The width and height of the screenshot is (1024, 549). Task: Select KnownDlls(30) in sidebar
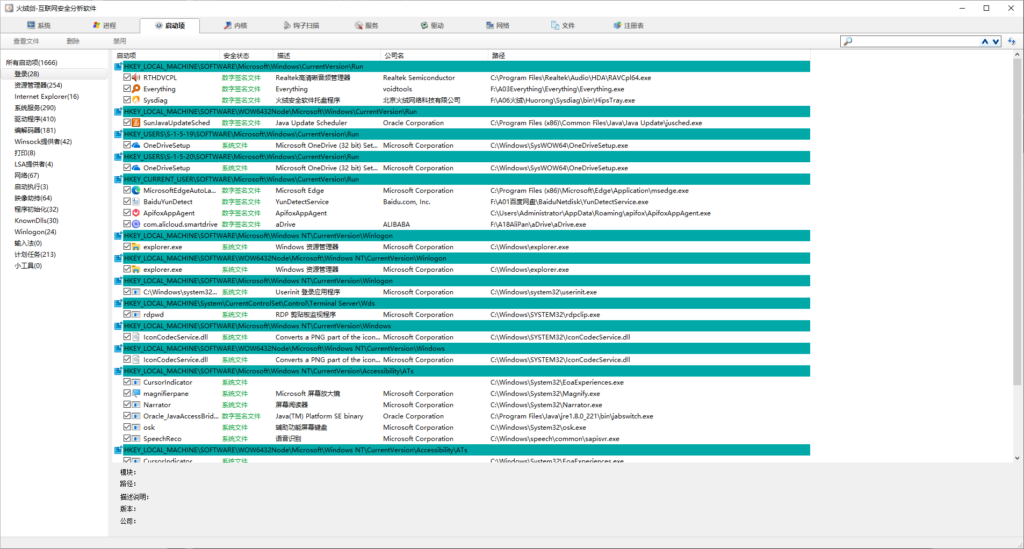[x=37, y=221]
